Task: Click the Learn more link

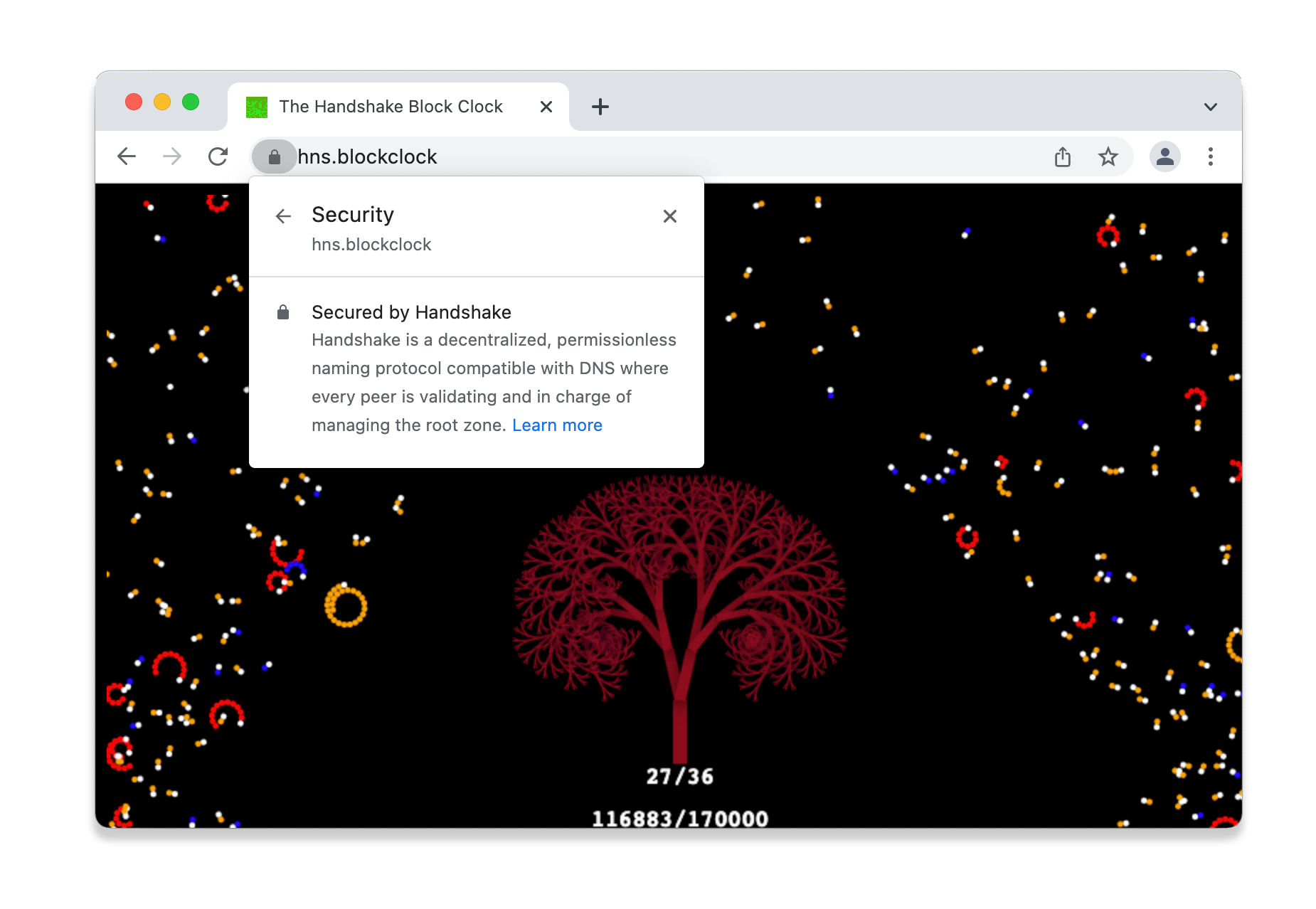Action: click(557, 425)
